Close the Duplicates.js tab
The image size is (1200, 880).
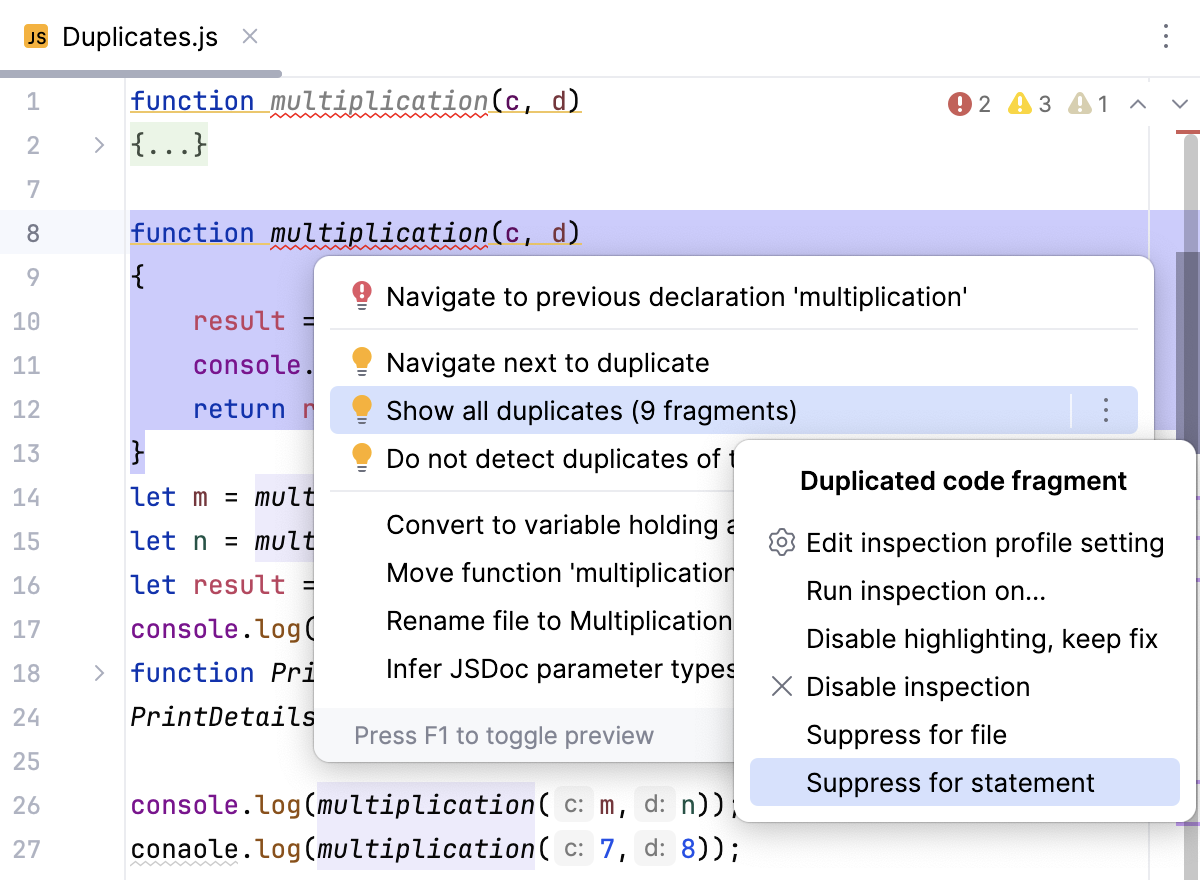tap(250, 37)
